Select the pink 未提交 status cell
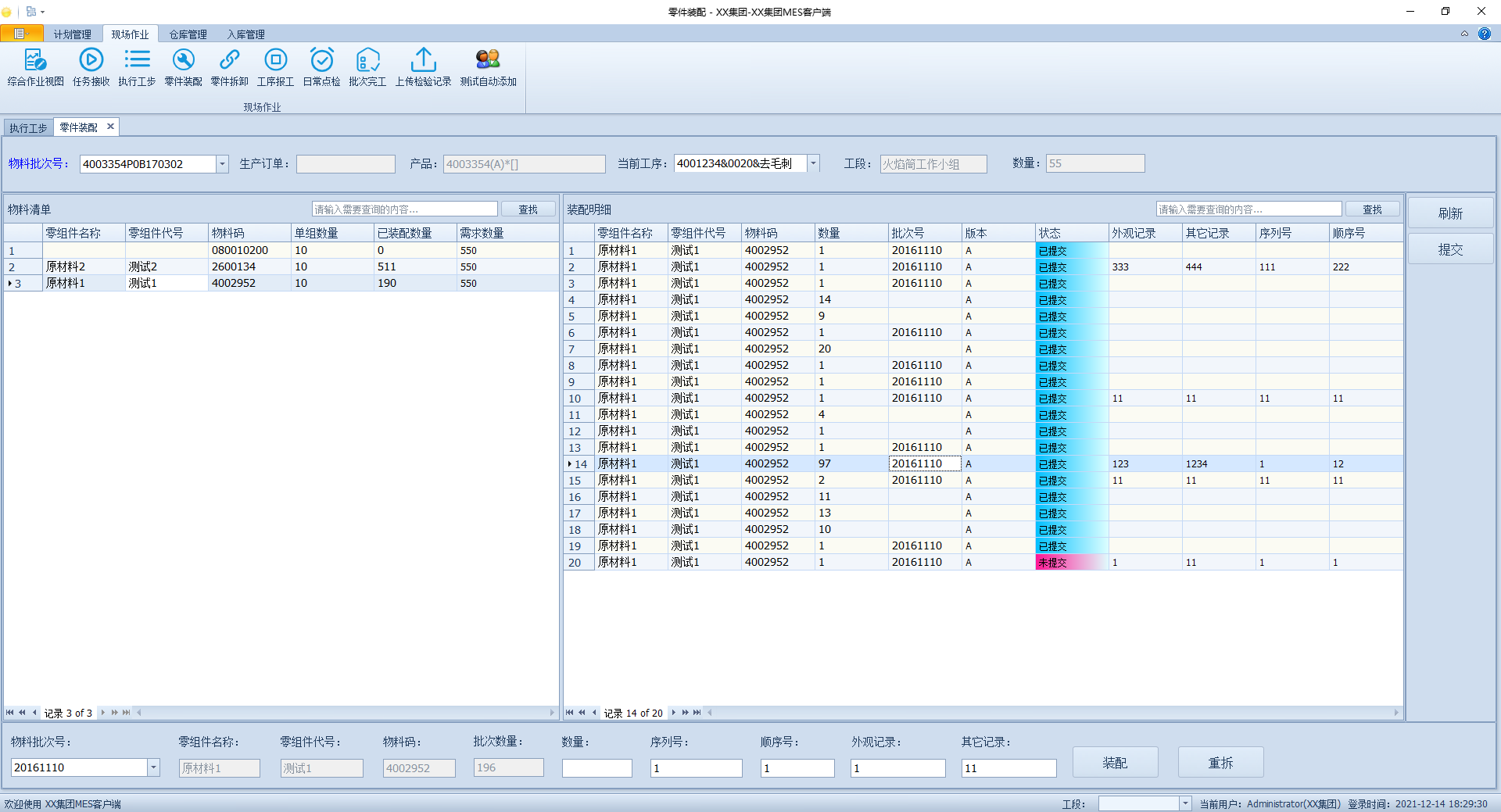Image resolution: width=1501 pixels, height=812 pixels. tap(1072, 562)
